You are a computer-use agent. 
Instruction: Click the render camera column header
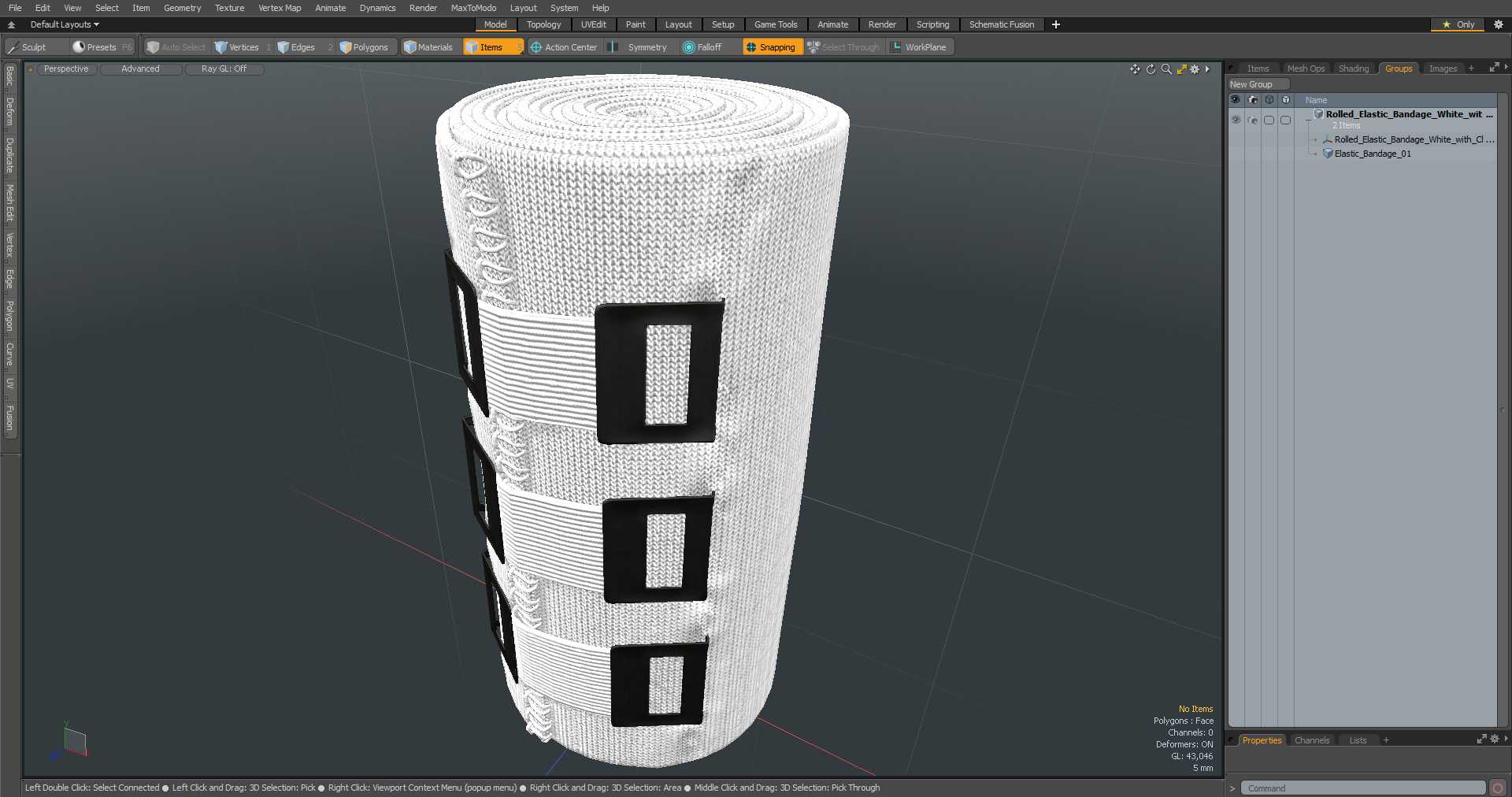(1253, 100)
